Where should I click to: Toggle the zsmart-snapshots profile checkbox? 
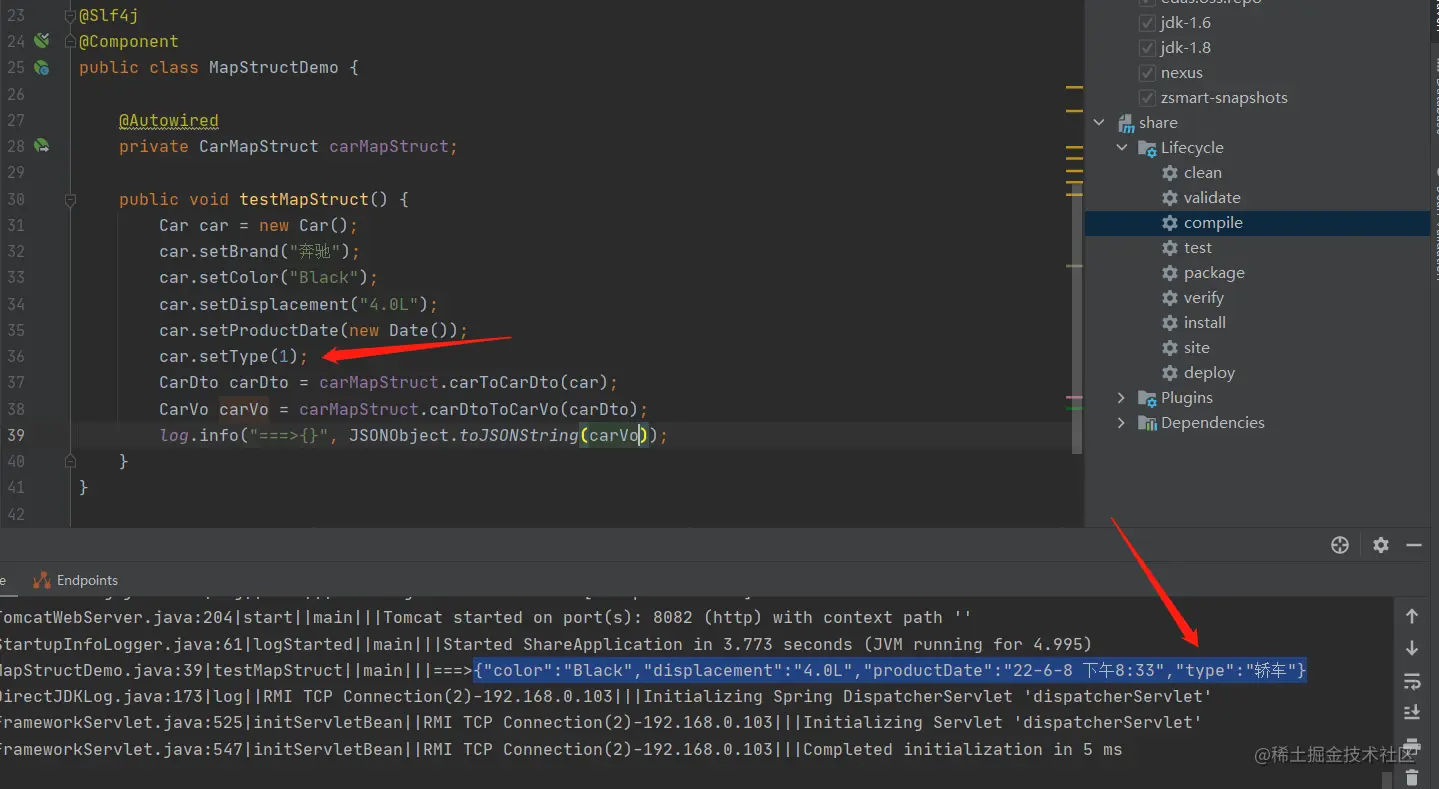[x=1147, y=98]
